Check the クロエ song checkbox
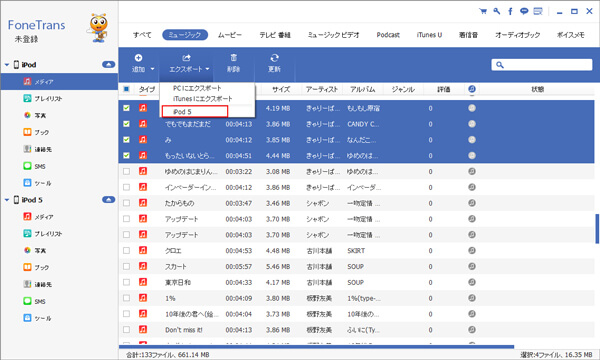The height and width of the screenshot is (360, 600). click(126, 250)
